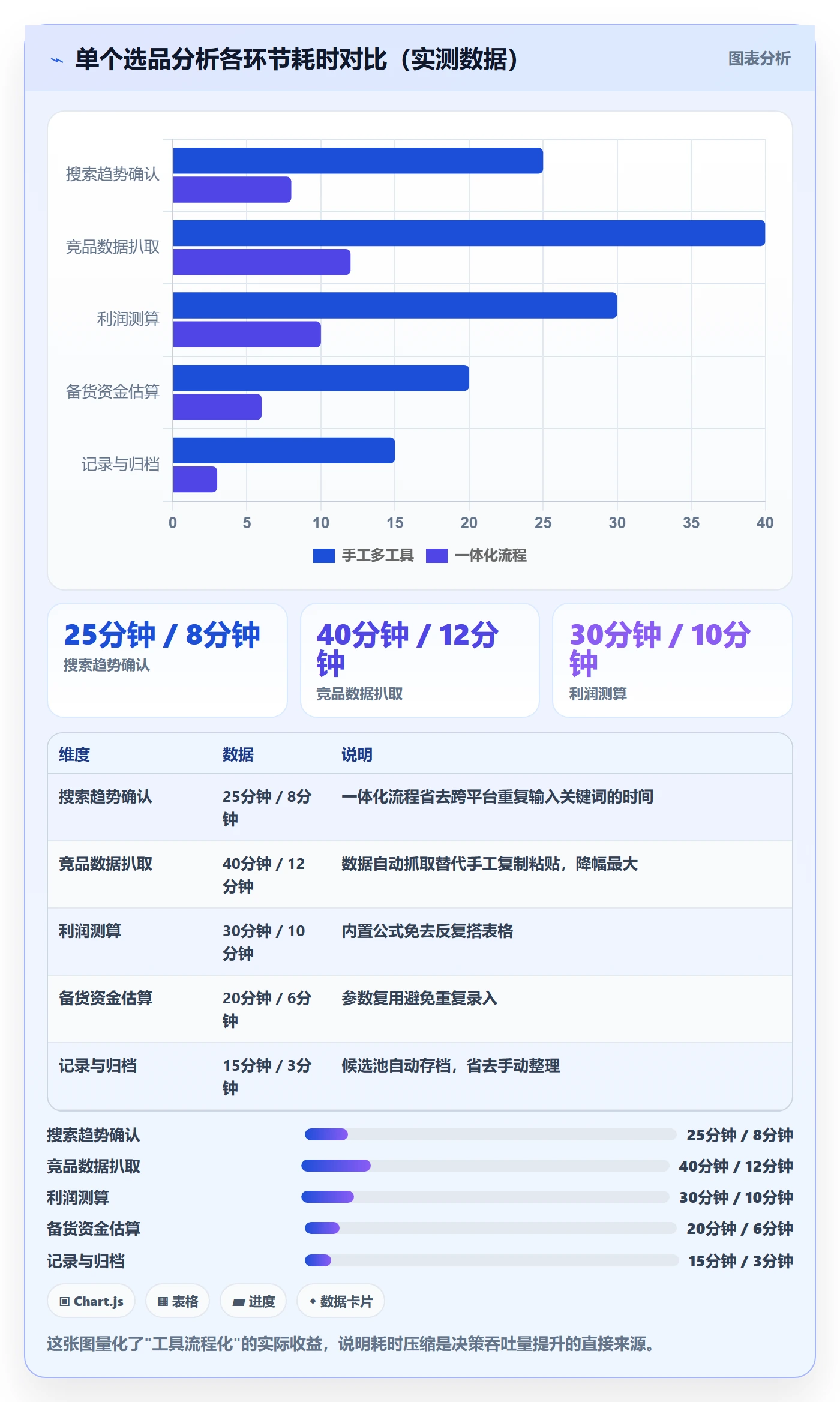
Task: Click the 图表分析 label in the header
Action: coord(759,59)
